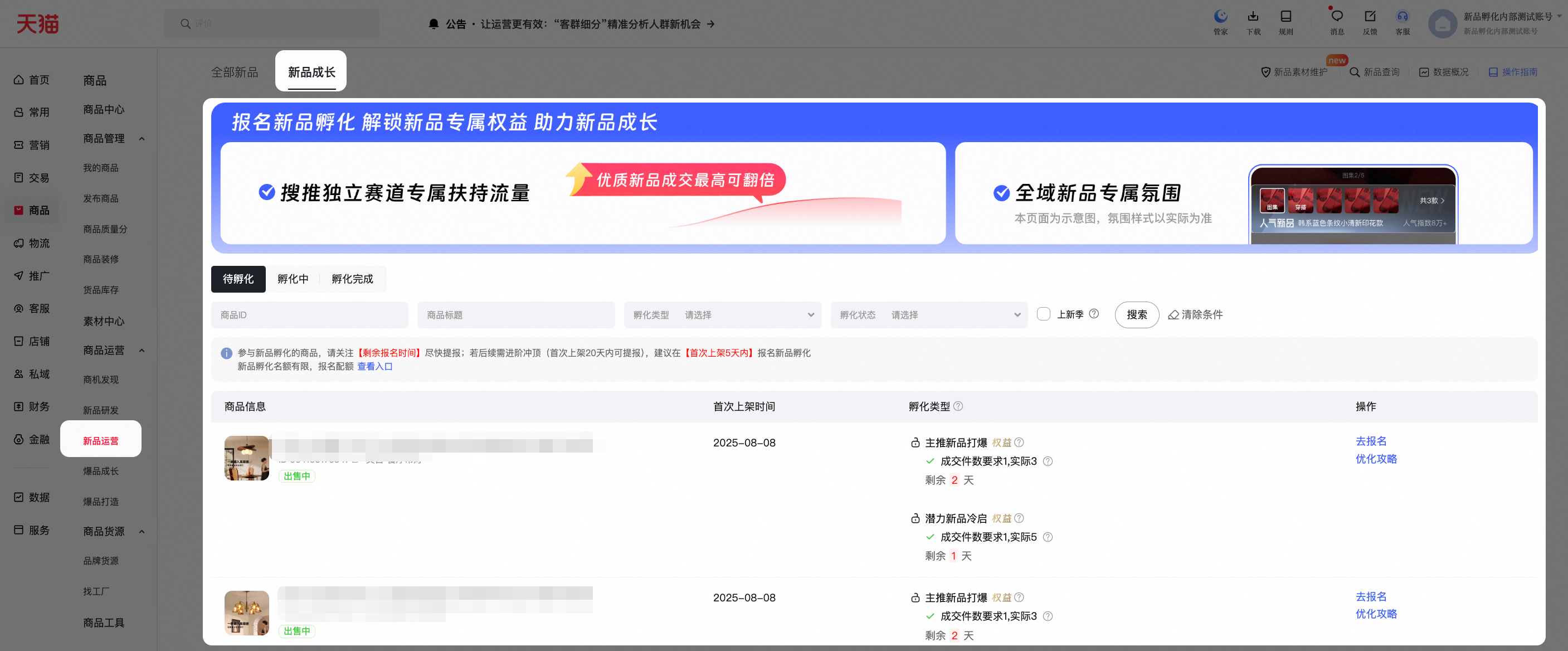Click 清除条件 to reset filters

(x=1195, y=315)
